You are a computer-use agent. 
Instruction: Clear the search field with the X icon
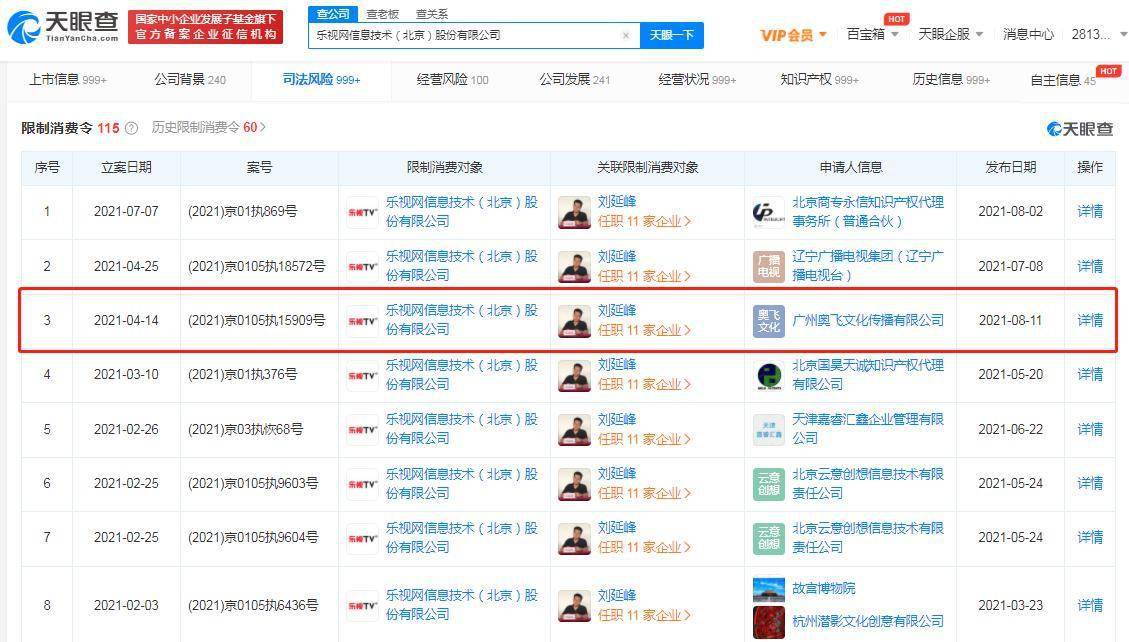tap(626, 35)
